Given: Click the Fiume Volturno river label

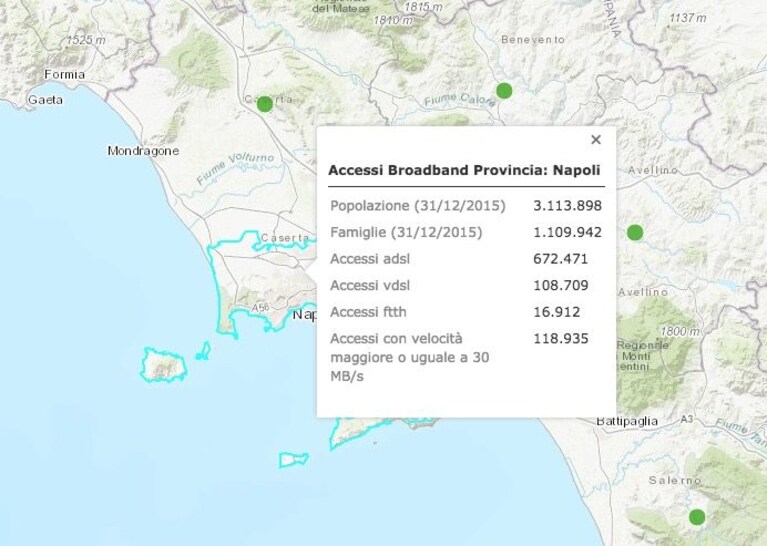Looking at the screenshot, I should (x=235, y=167).
